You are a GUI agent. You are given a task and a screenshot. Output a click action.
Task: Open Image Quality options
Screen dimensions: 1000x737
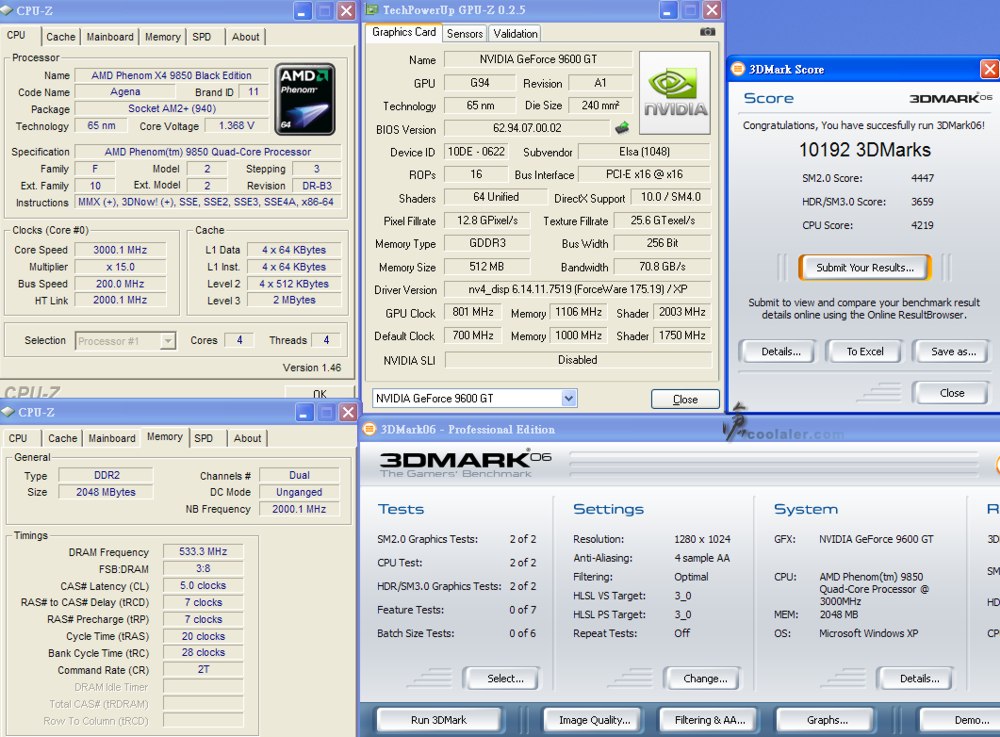click(x=594, y=720)
